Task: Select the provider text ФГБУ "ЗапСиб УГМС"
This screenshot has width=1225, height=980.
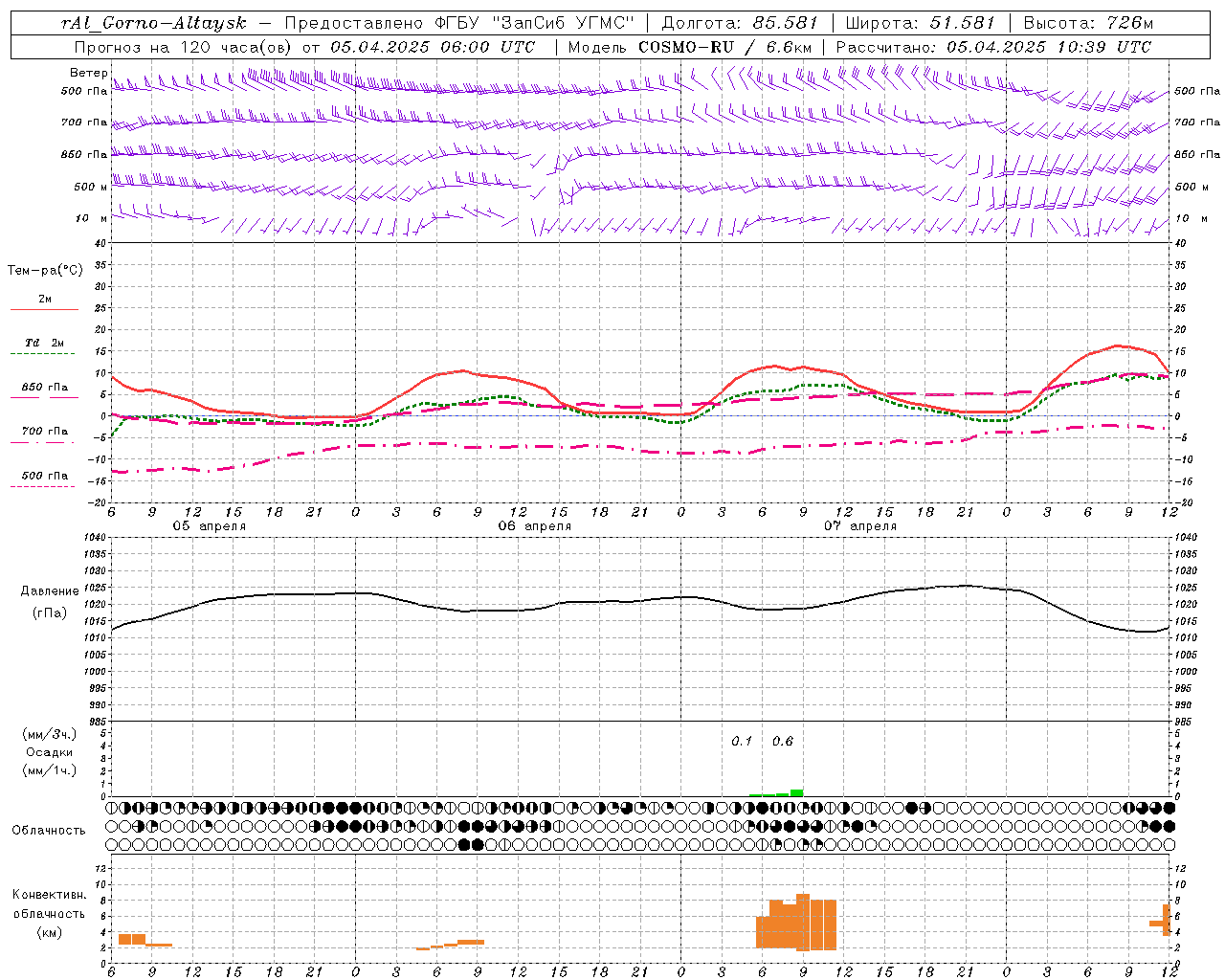Action: [x=535, y=23]
